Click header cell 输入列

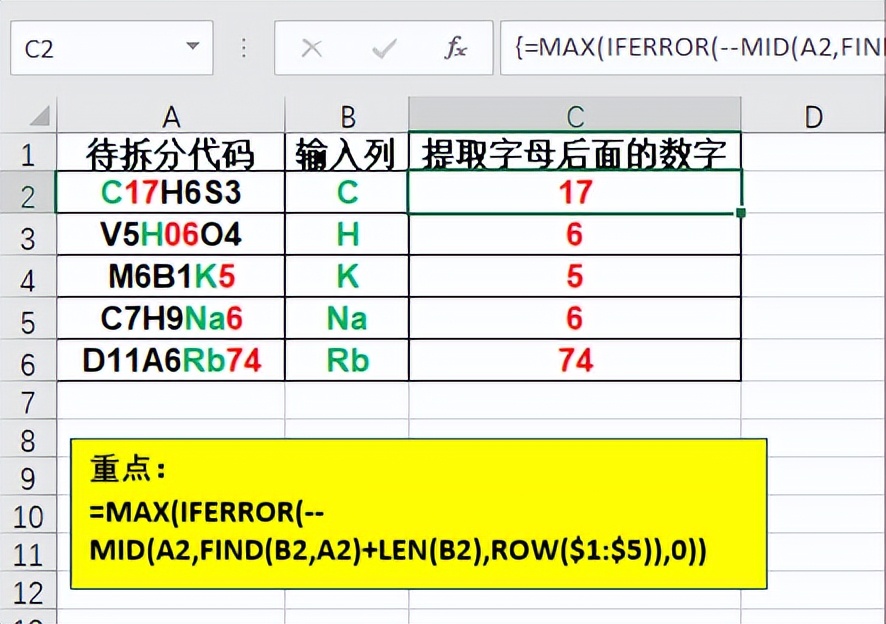[347, 153]
